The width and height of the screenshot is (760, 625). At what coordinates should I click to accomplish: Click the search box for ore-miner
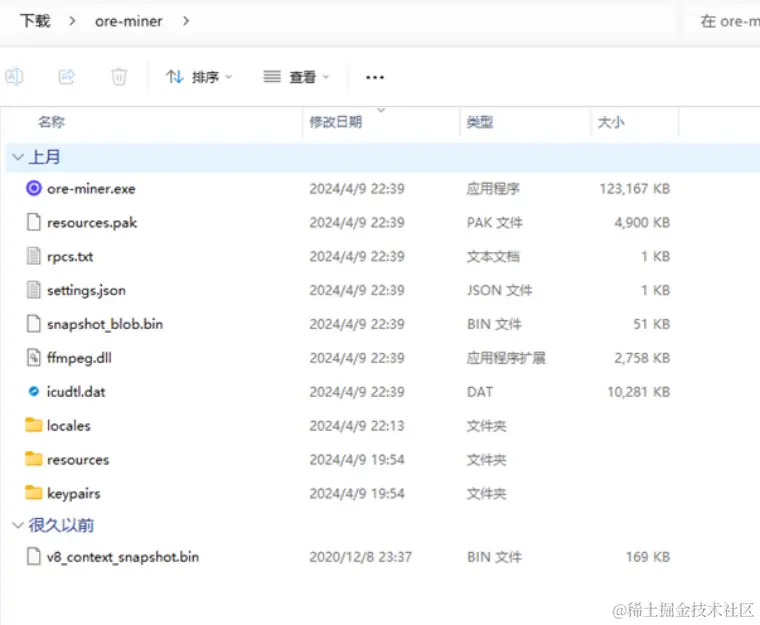[724, 21]
